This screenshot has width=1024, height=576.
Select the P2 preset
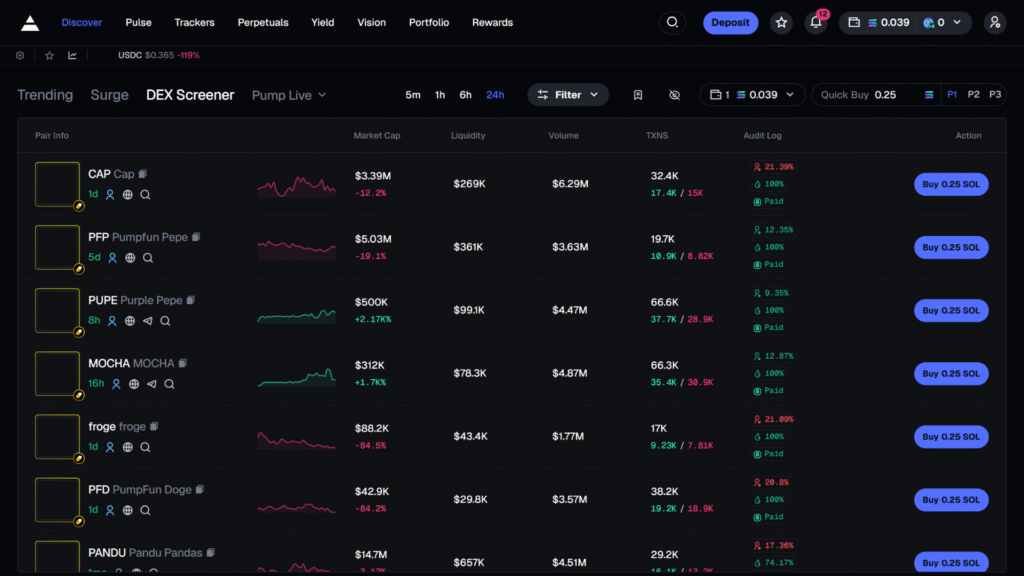click(x=974, y=95)
